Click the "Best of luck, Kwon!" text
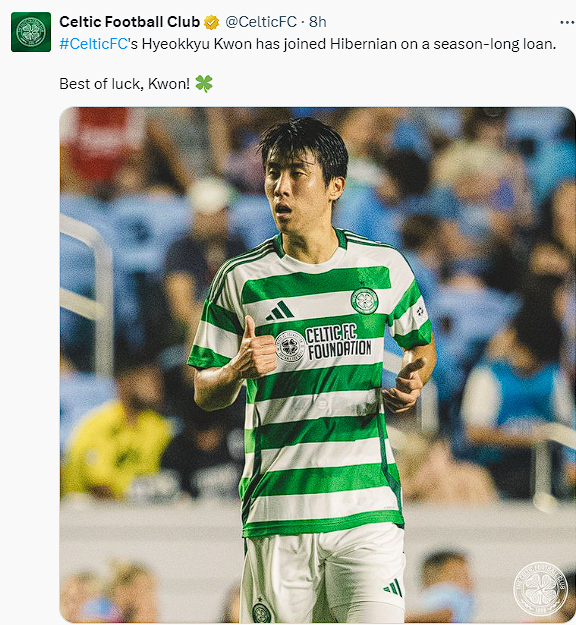 click(124, 84)
